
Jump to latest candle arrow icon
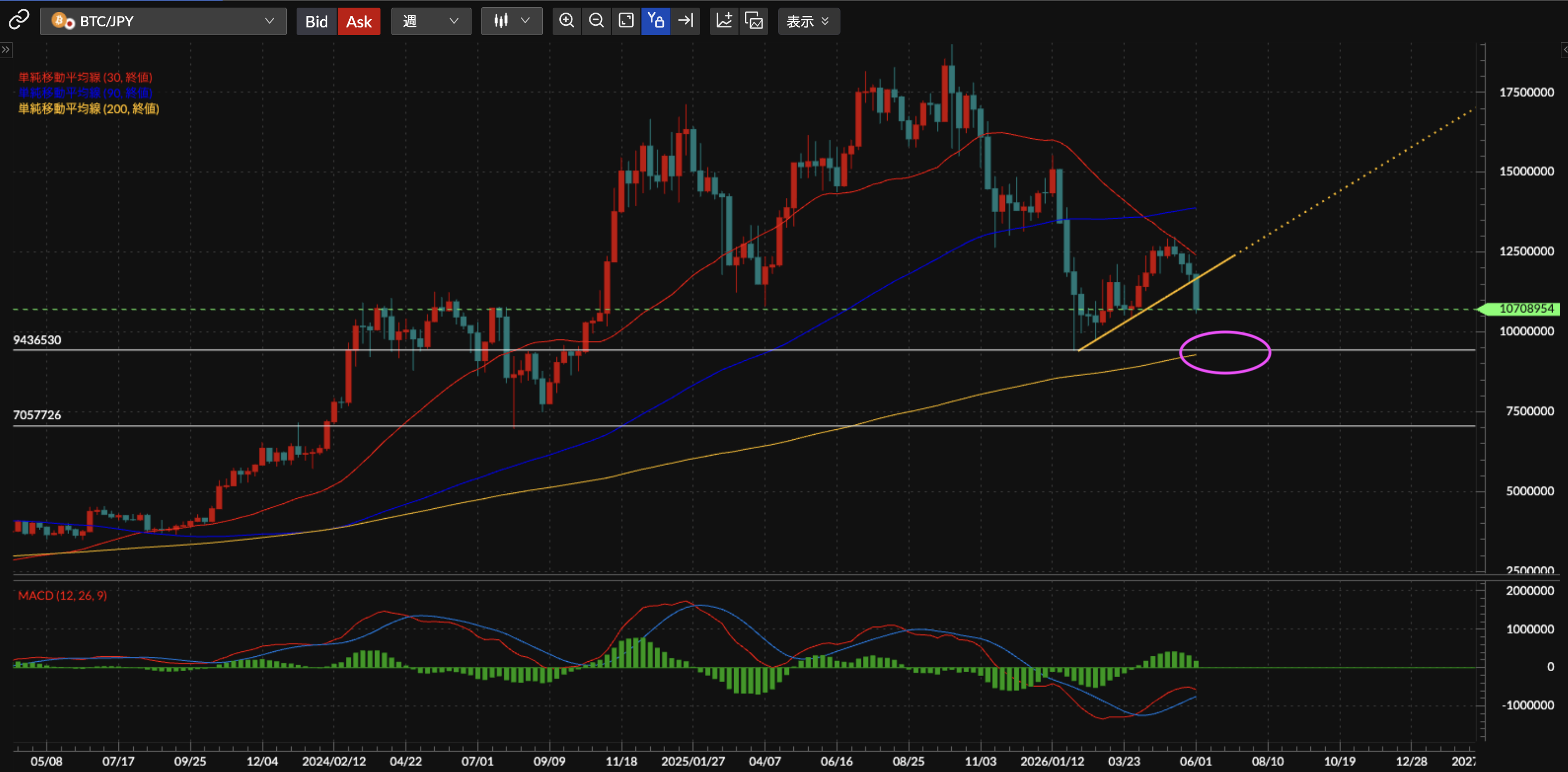(x=685, y=21)
